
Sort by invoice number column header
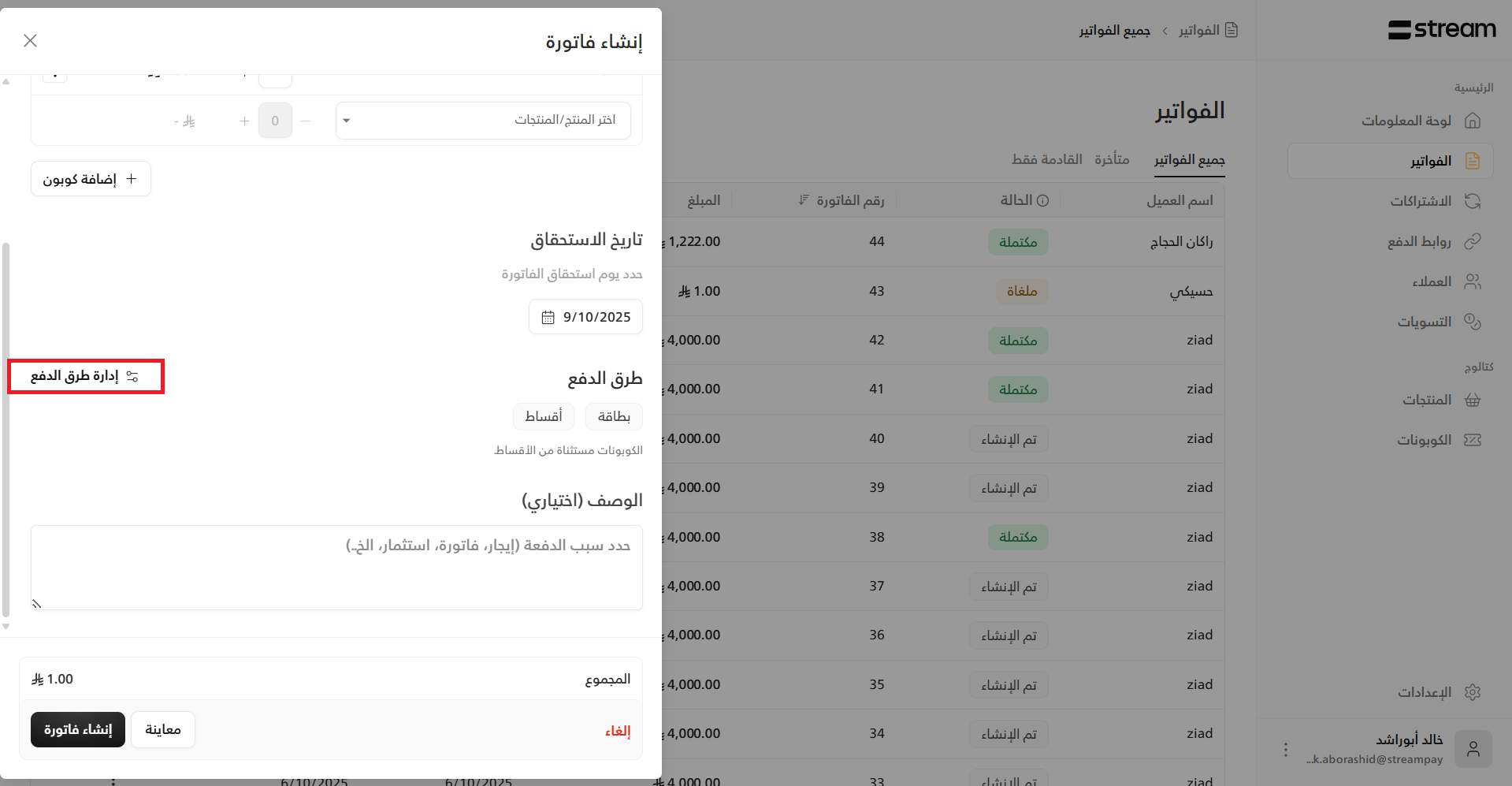point(841,200)
